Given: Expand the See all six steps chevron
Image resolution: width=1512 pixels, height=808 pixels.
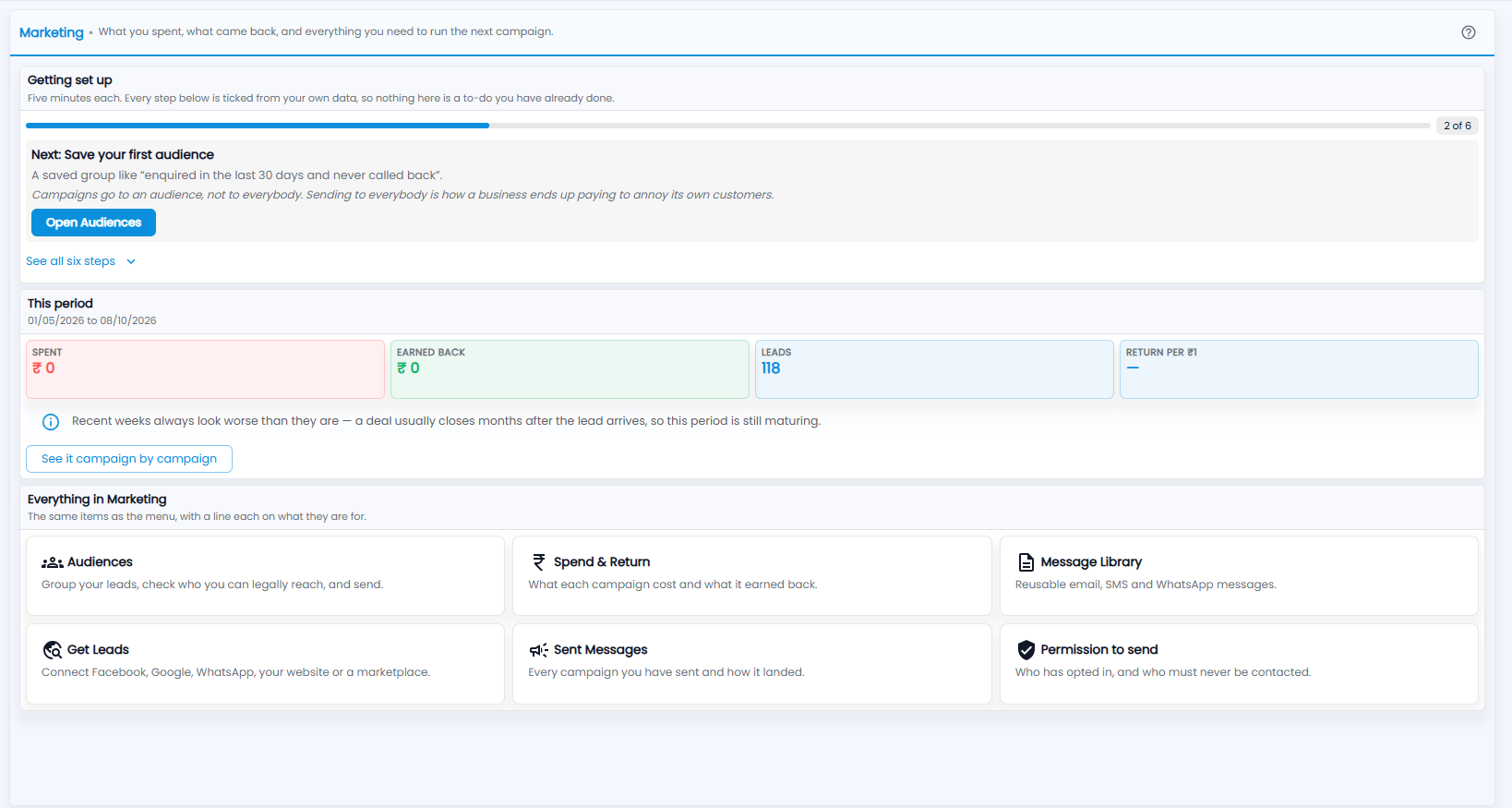Looking at the screenshot, I should 131,261.
